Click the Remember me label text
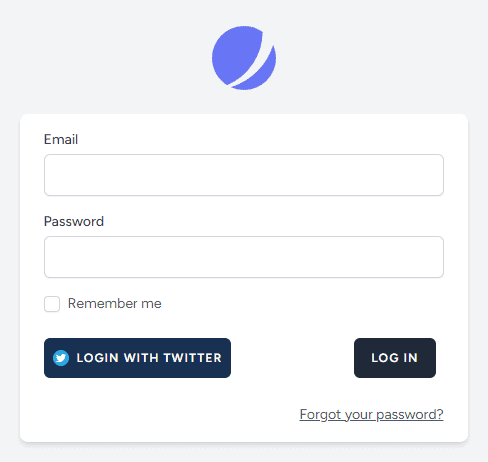 click(115, 303)
